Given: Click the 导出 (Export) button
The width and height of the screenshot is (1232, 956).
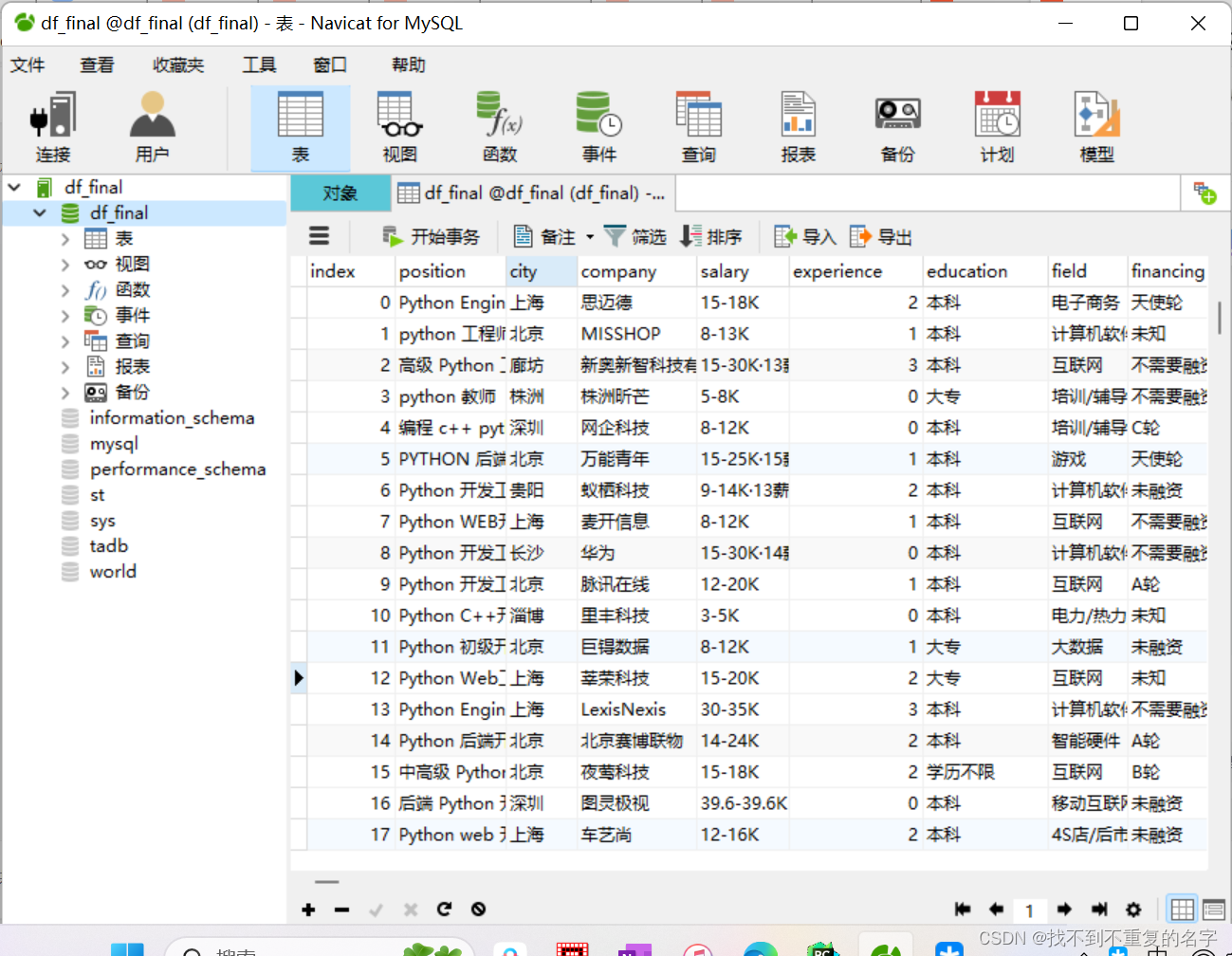Looking at the screenshot, I should pos(880,236).
